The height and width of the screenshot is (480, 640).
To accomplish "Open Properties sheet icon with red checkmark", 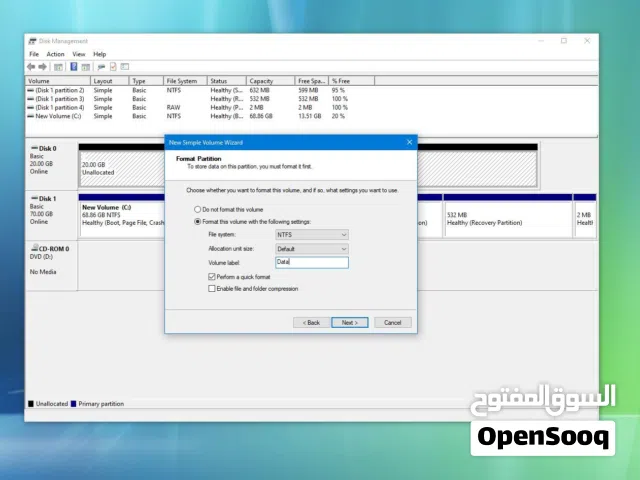I will point(113,67).
